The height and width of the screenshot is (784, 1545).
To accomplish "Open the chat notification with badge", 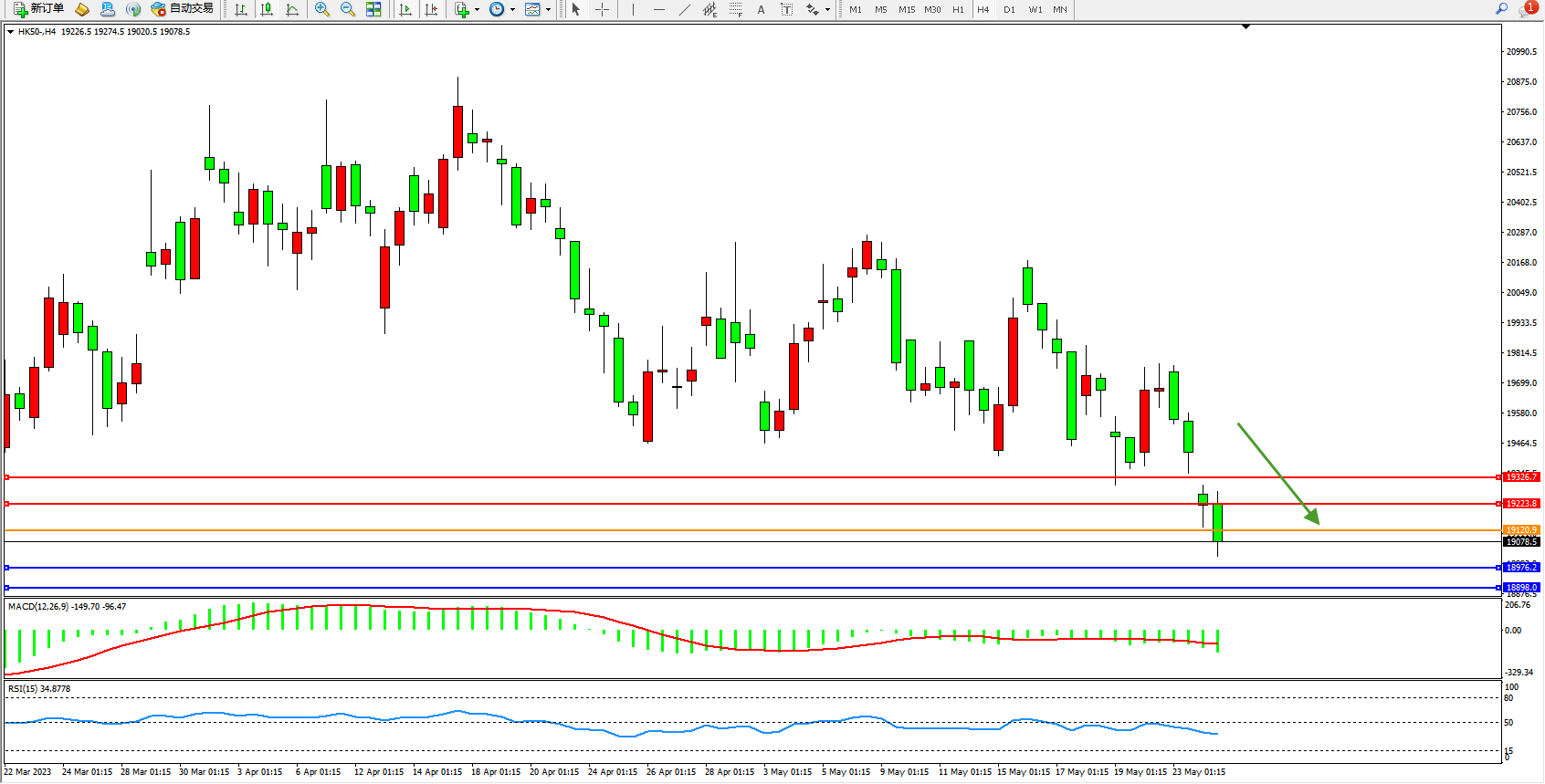I will [x=1526, y=9].
